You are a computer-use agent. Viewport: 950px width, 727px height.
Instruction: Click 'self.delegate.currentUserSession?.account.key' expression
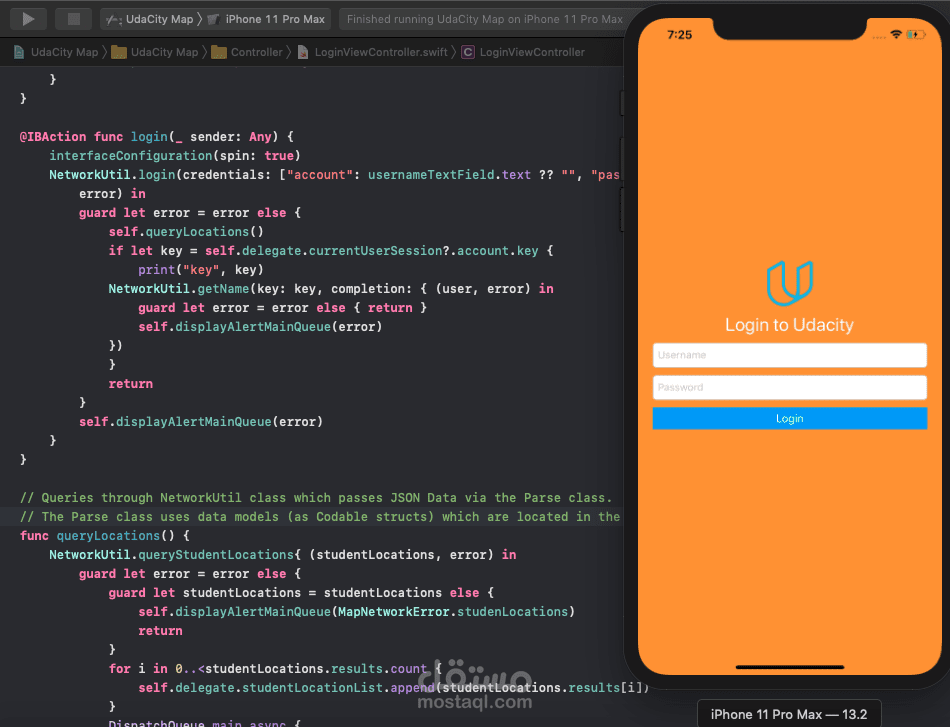click(x=371, y=251)
